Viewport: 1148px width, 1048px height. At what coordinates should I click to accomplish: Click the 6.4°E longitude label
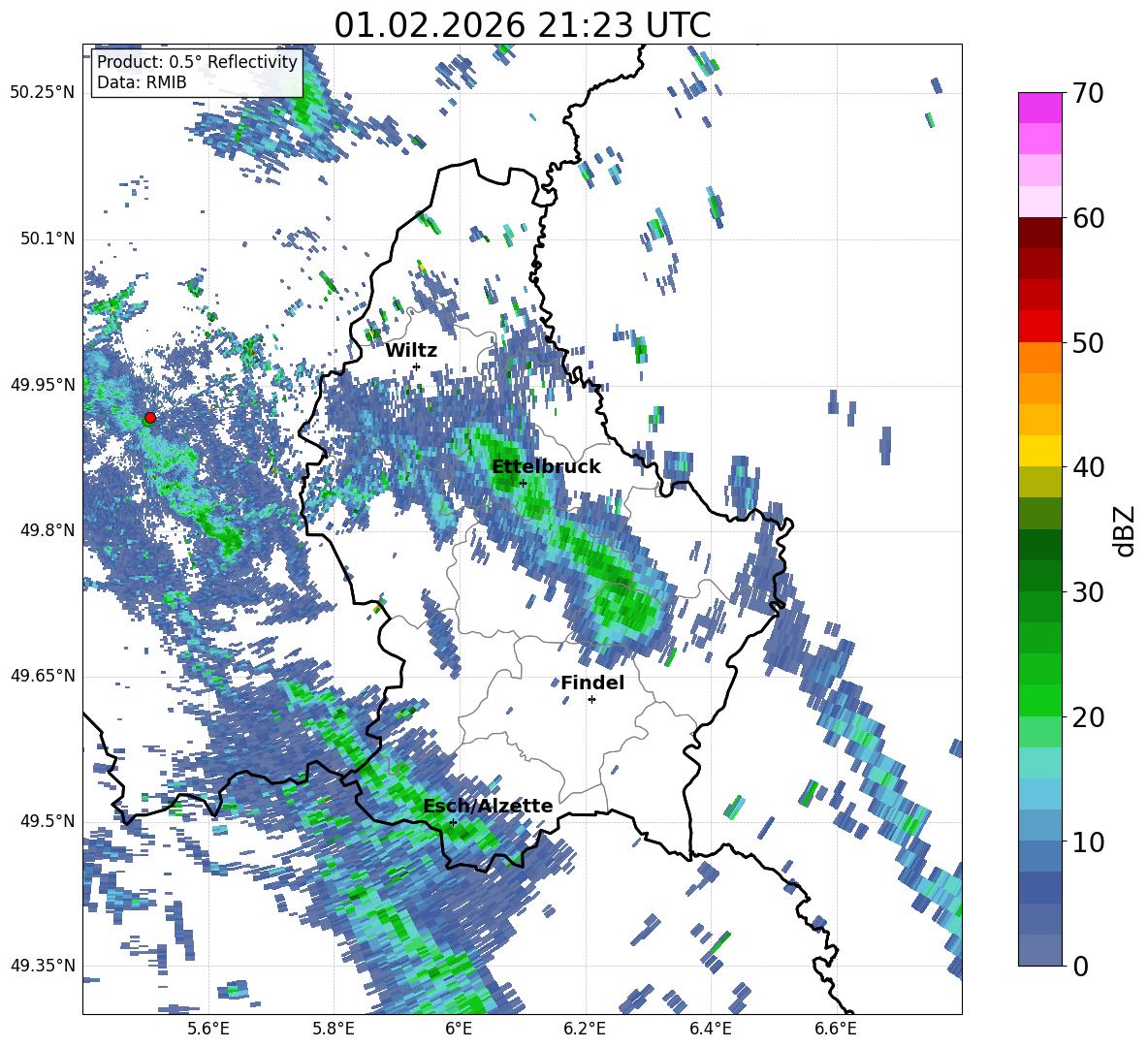pyautogui.click(x=710, y=1029)
